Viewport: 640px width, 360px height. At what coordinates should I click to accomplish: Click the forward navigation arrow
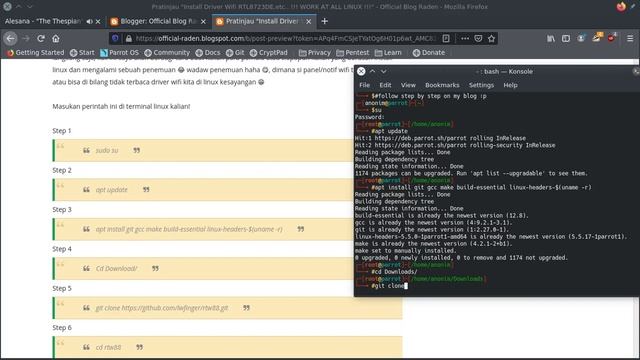coord(26,38)
